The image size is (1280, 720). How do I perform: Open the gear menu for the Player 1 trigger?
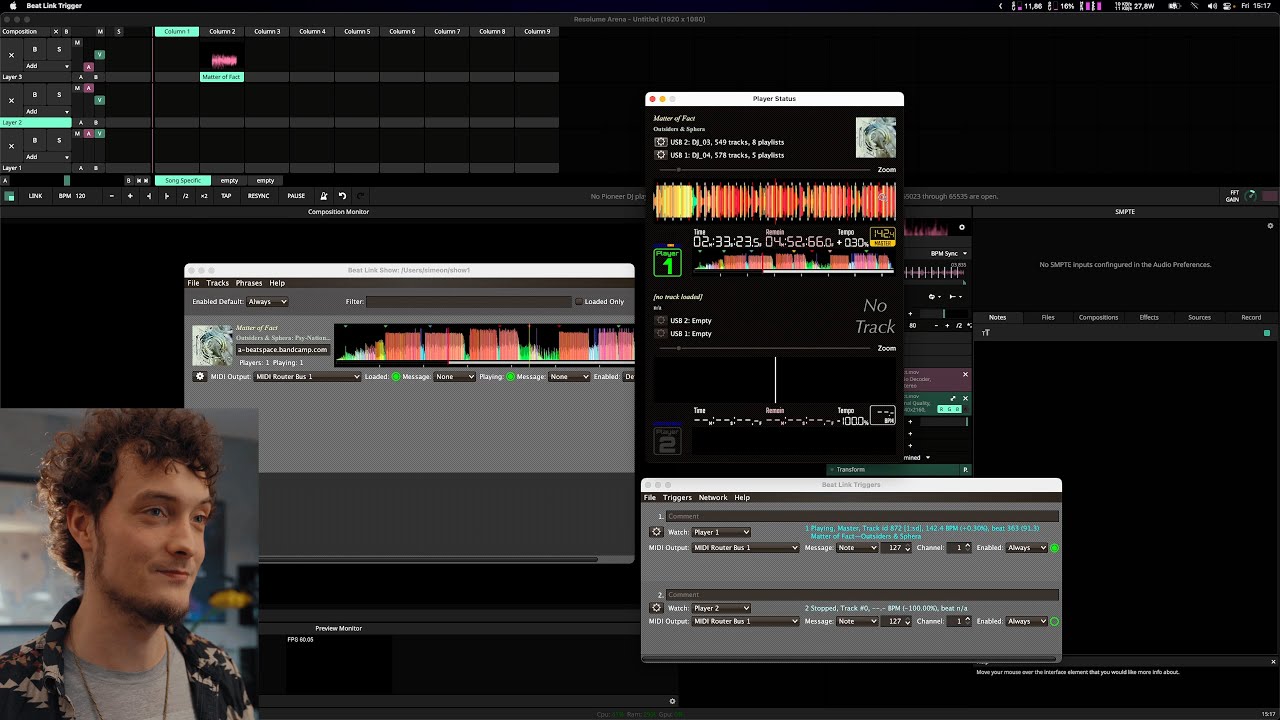pyautogui.click(x=656, y=532)
